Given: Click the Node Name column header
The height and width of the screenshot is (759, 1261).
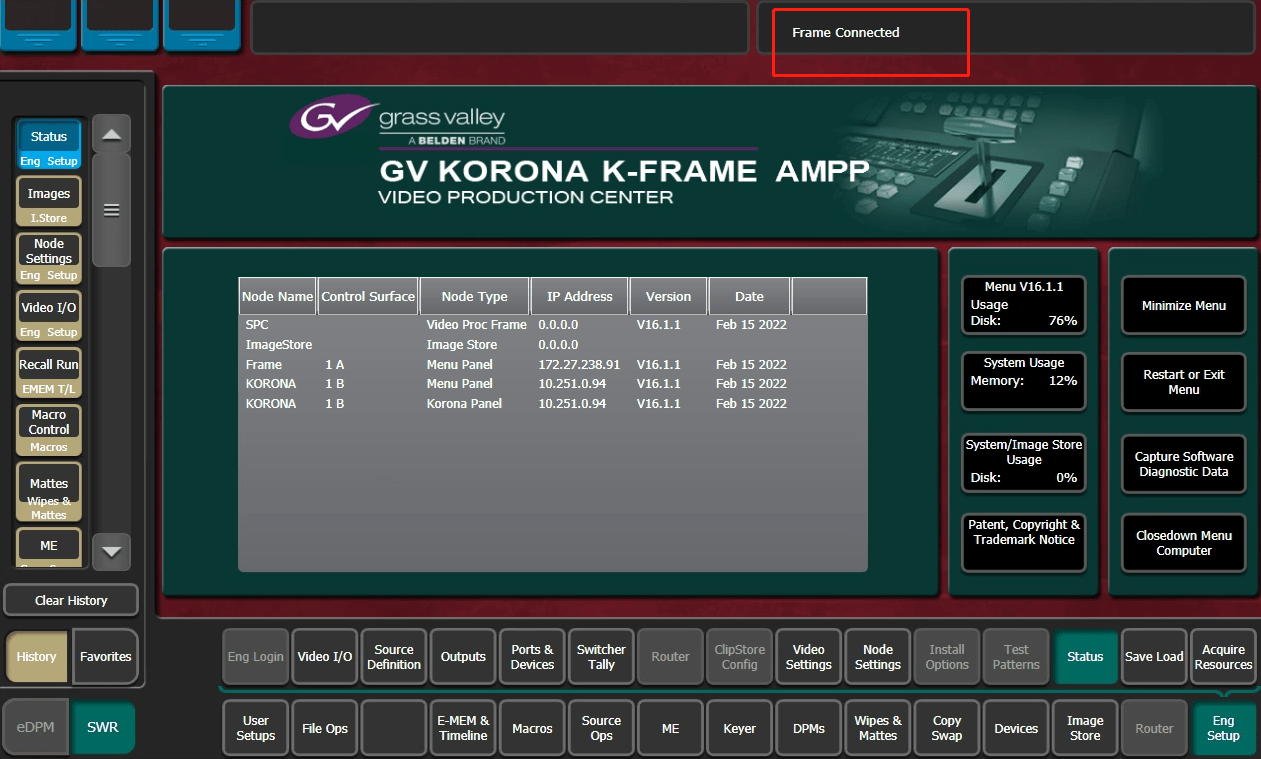Looking at the screenshot, I should pos(277,296).
